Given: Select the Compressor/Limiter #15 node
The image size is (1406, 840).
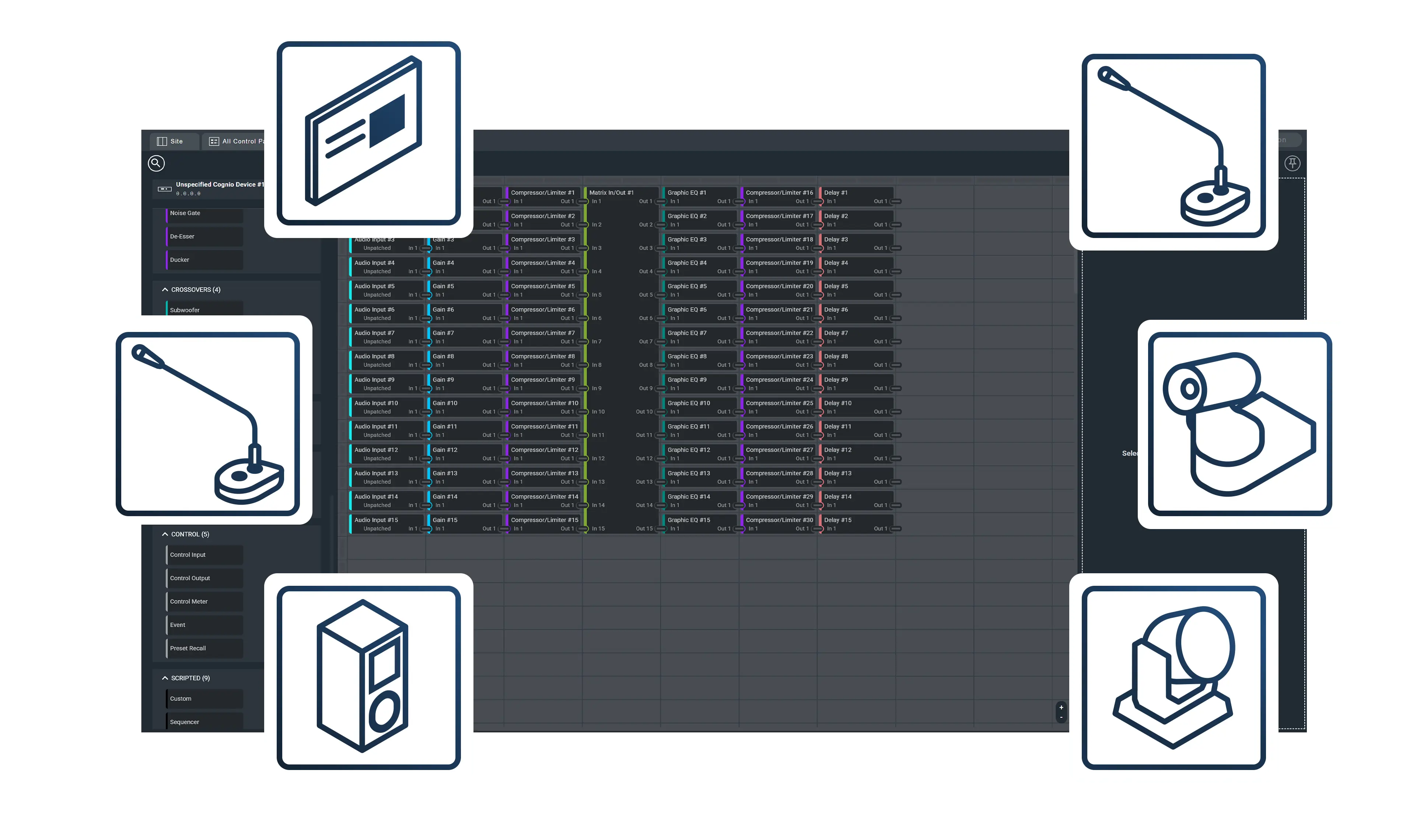Looking at the screenshot, I should pos(543,524).
